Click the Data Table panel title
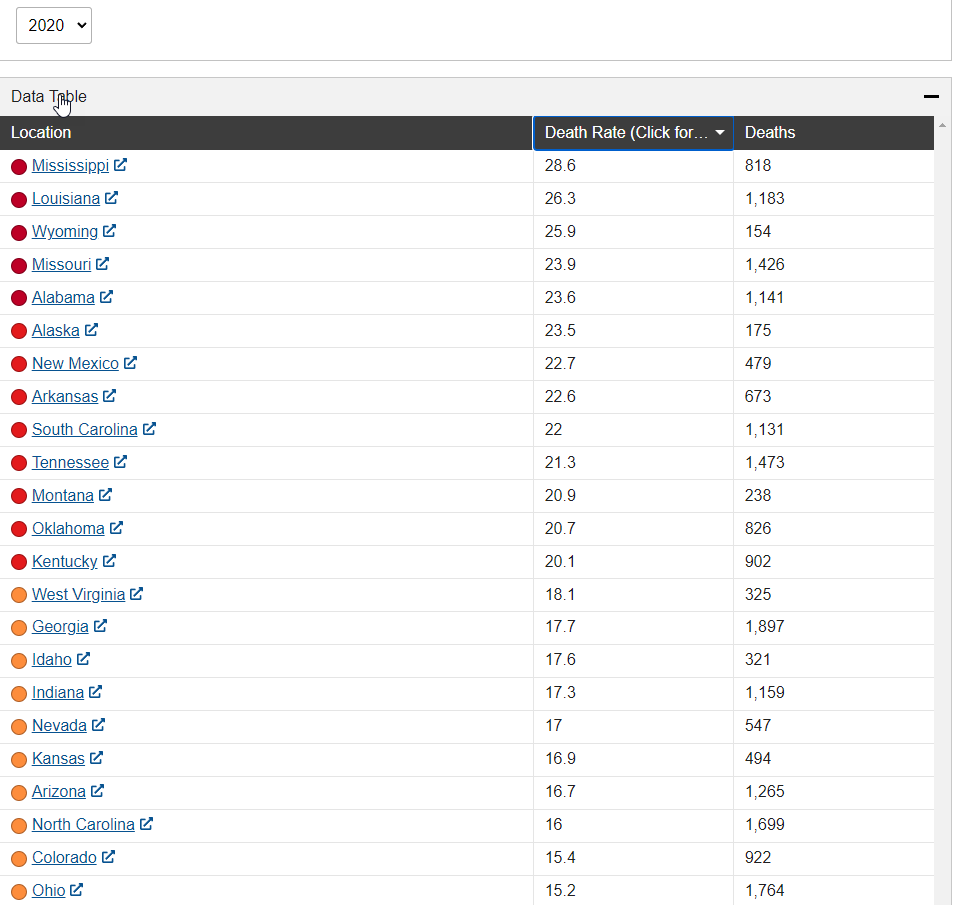 click(x=48, y=96)
